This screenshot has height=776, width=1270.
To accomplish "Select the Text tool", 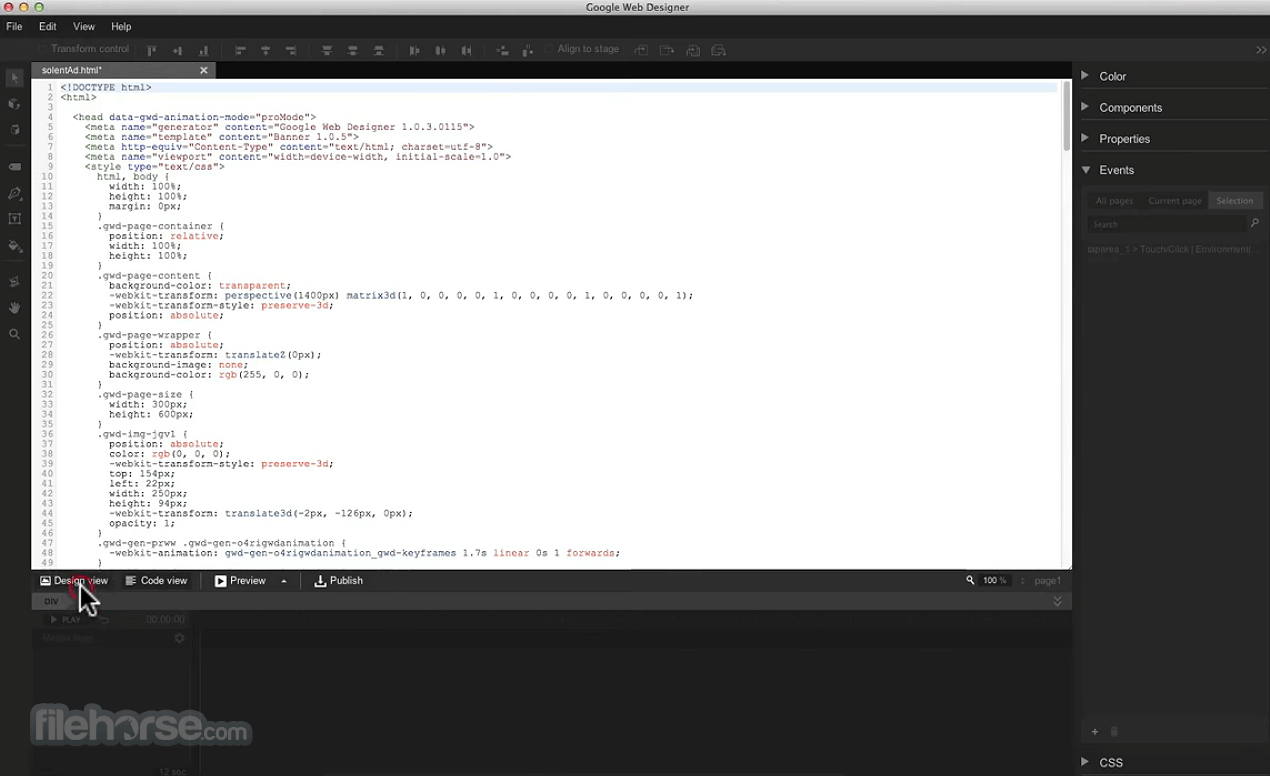I will (x=14, y=219).
